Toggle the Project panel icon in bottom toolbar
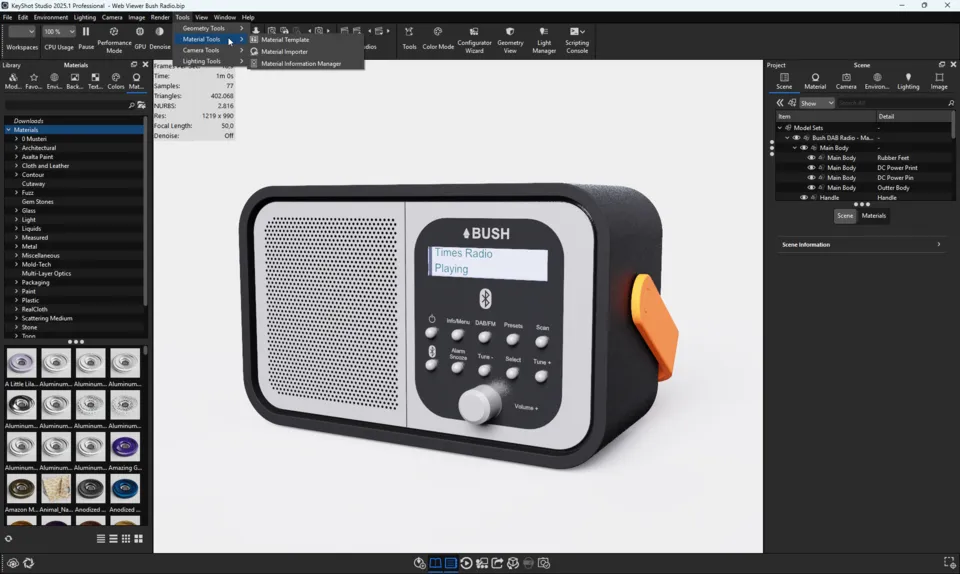This screenshot has height=574, width=960. coord(451,563)
